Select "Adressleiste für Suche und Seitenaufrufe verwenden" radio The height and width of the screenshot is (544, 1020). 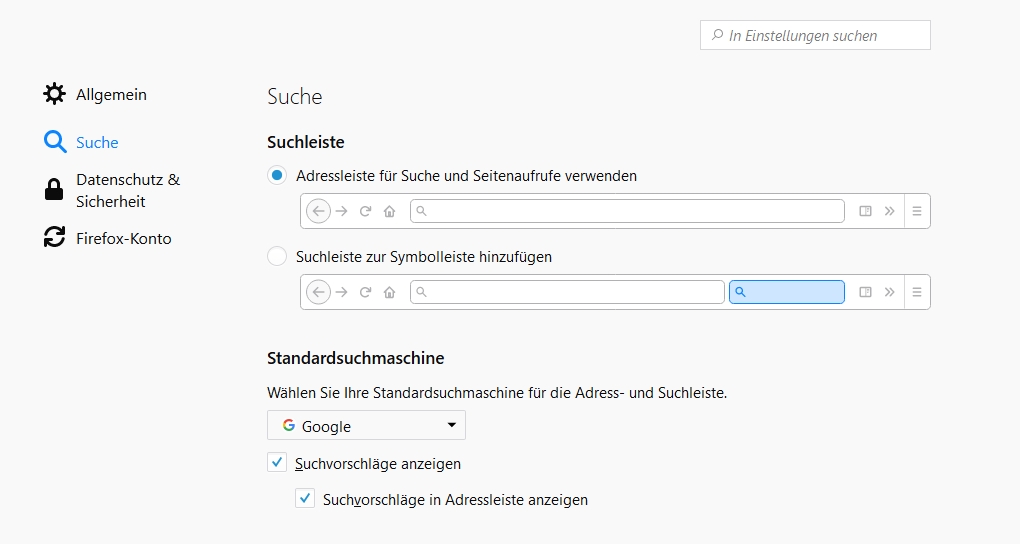click(277, 175)
